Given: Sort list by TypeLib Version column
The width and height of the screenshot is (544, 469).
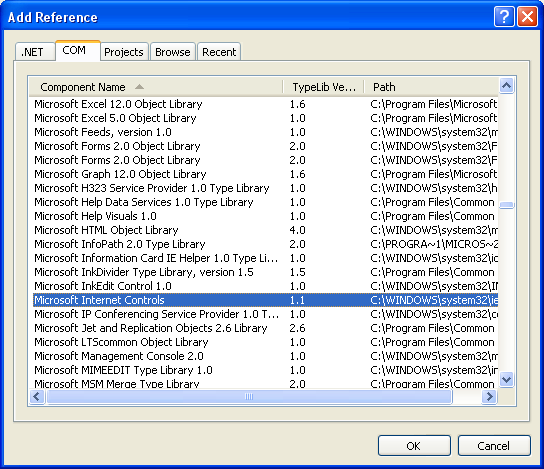Looking at the screenshot, I should click(324, 87).
